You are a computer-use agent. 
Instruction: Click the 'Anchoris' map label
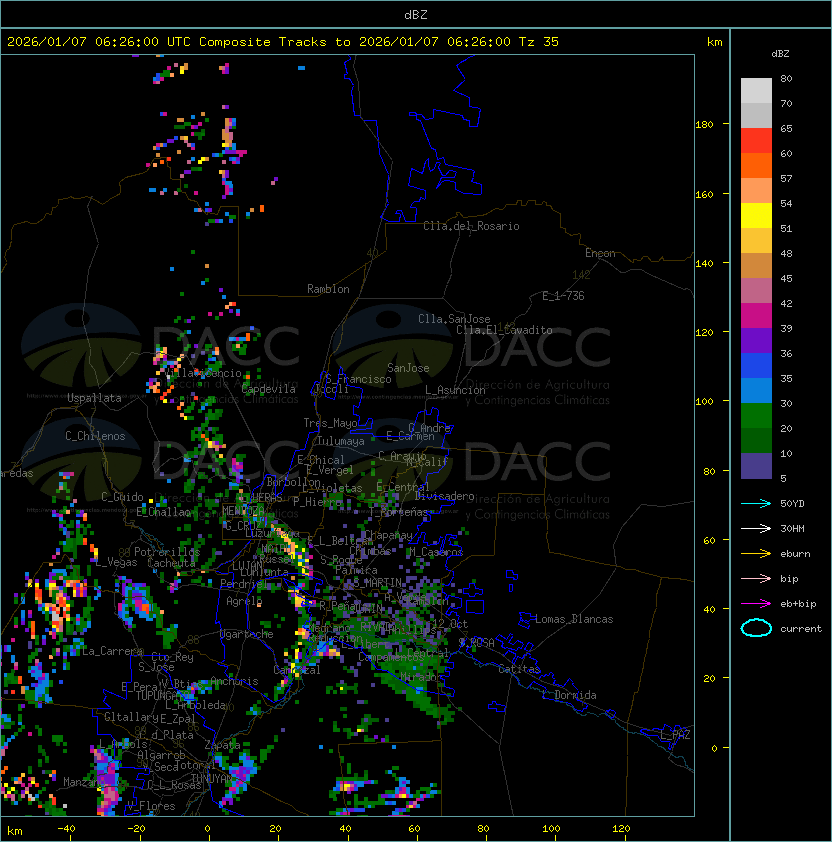[x=234, y=681]
